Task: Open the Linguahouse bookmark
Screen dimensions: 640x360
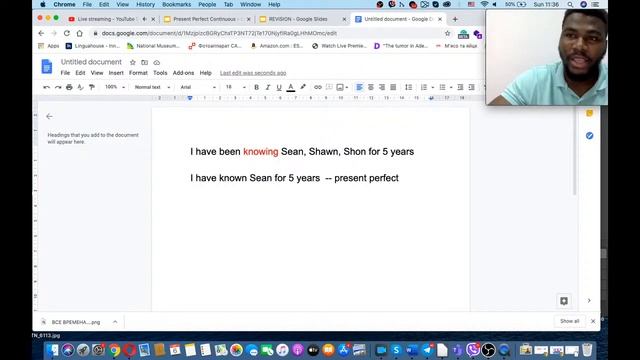Action: pos(93,46)
